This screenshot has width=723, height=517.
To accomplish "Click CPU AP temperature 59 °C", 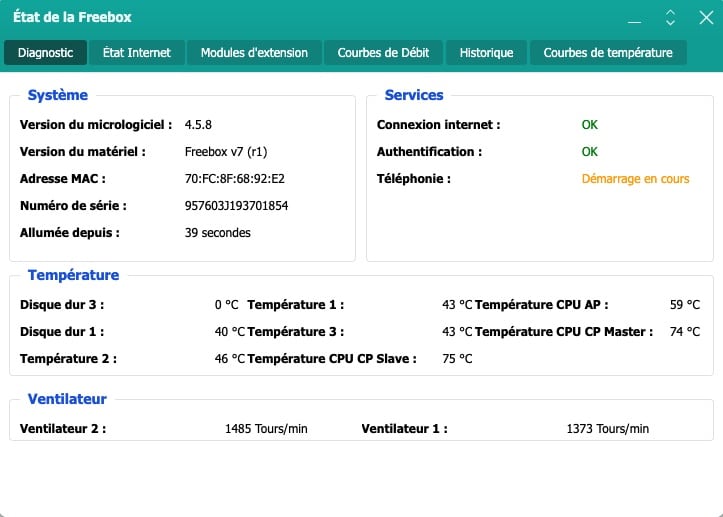I will (685, 305).
